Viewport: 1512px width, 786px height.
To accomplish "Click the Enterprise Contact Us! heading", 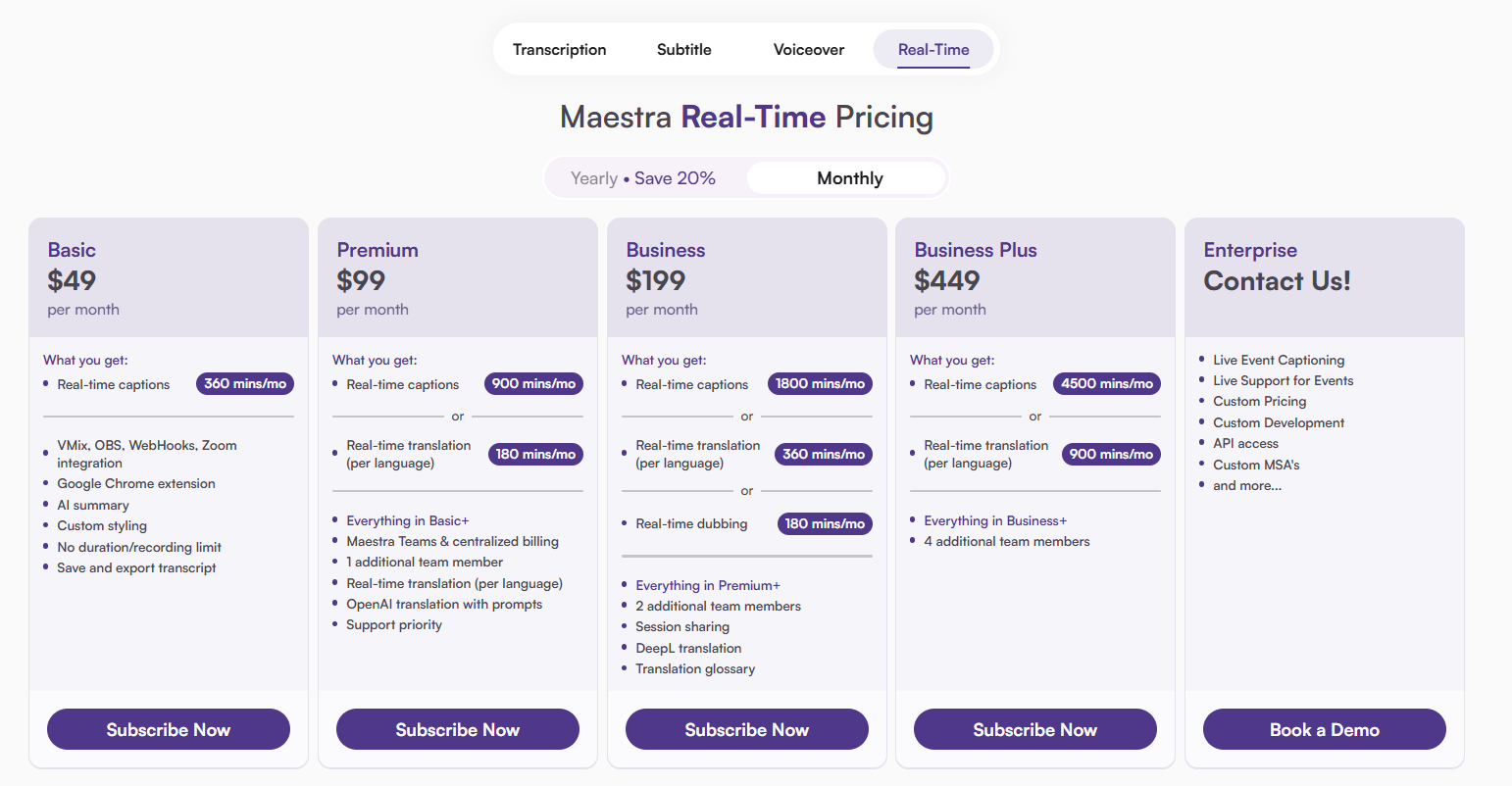I will 1277,281.
